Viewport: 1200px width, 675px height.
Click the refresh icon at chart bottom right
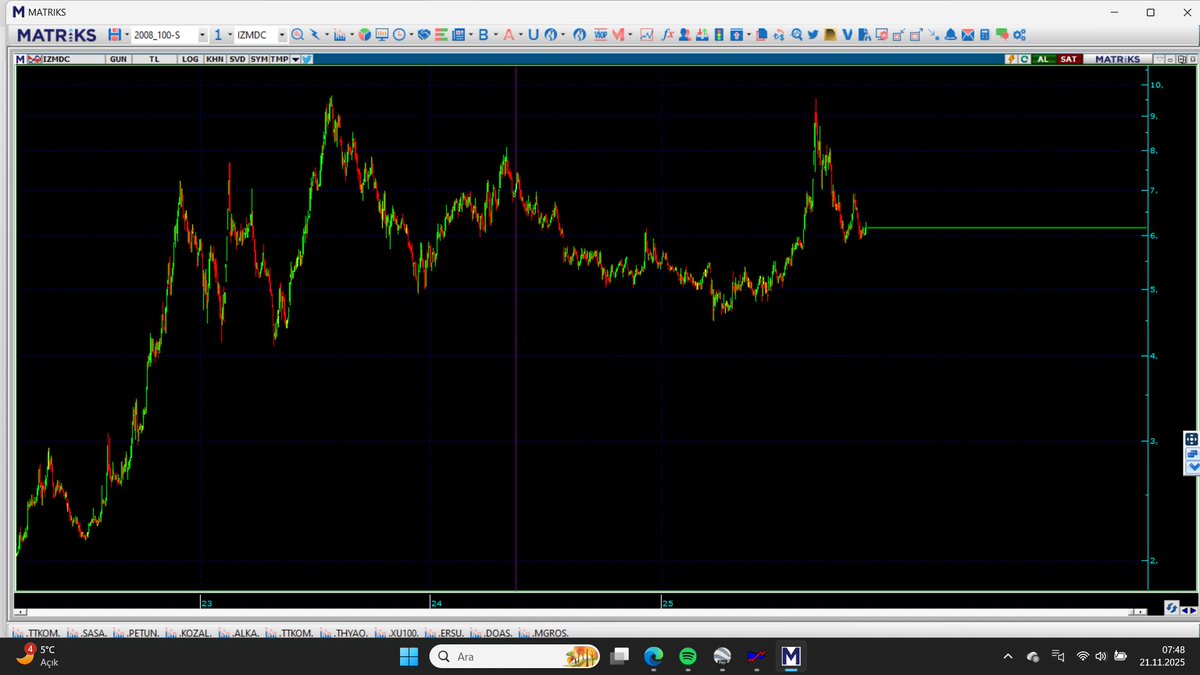[1171, 608]
